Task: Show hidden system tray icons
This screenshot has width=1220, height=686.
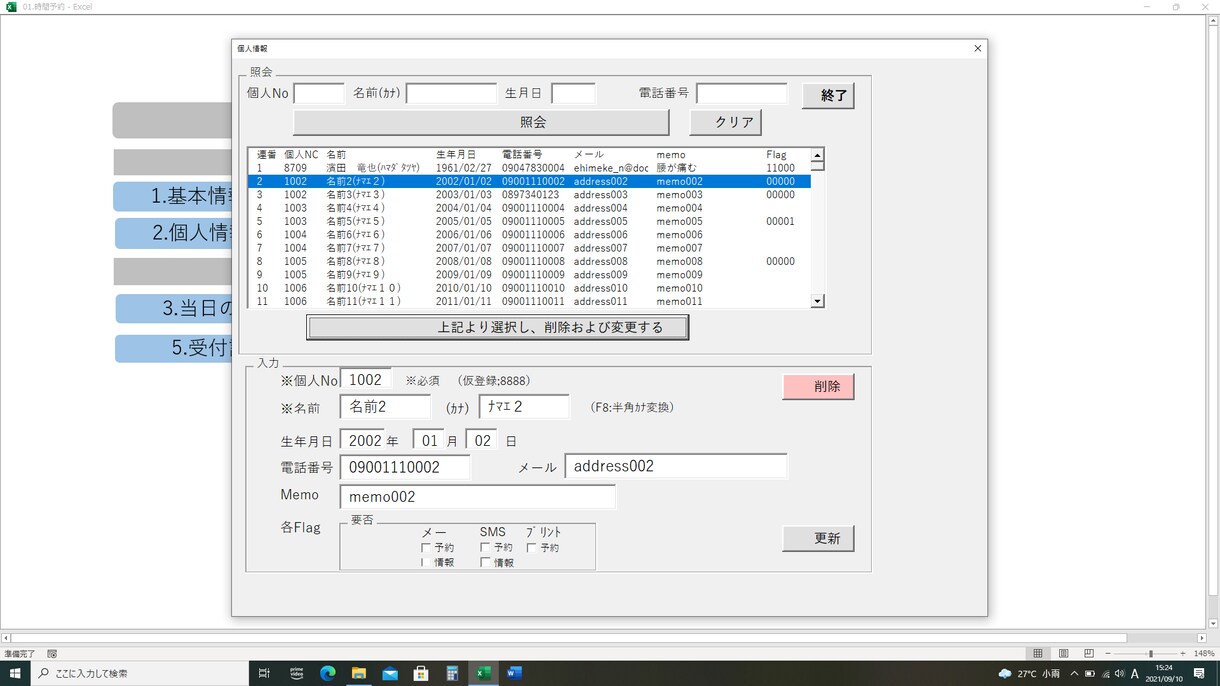Action: point(1074,673)
